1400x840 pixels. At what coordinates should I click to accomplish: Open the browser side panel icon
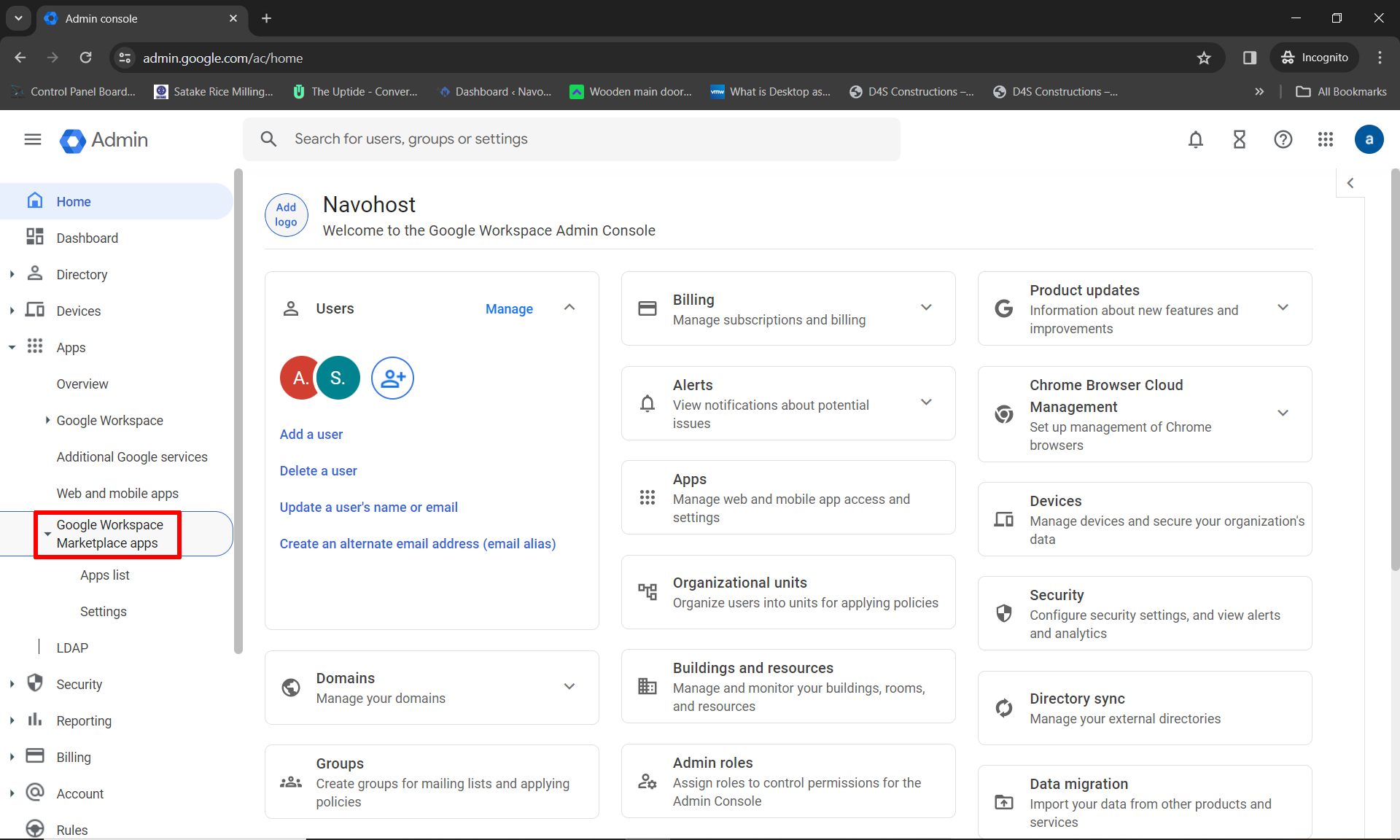click(x=1250, y=58)
